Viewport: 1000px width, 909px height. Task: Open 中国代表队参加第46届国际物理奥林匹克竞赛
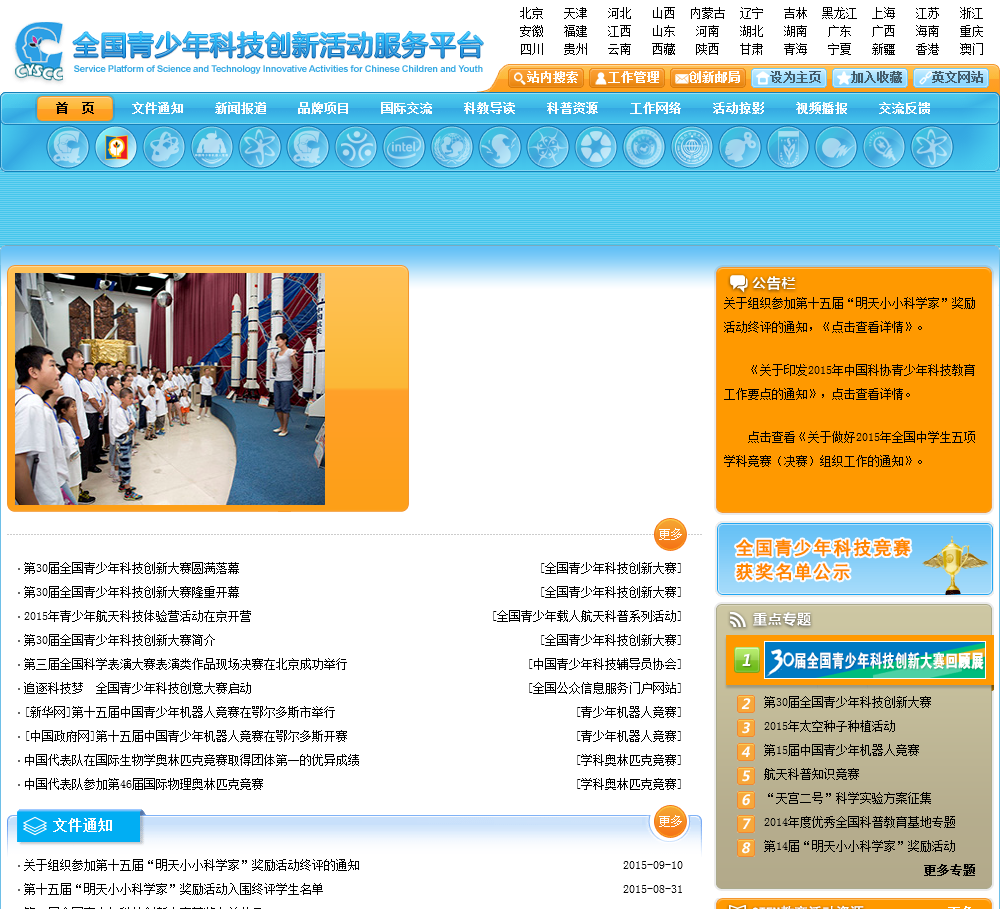[x=143, y=784]
